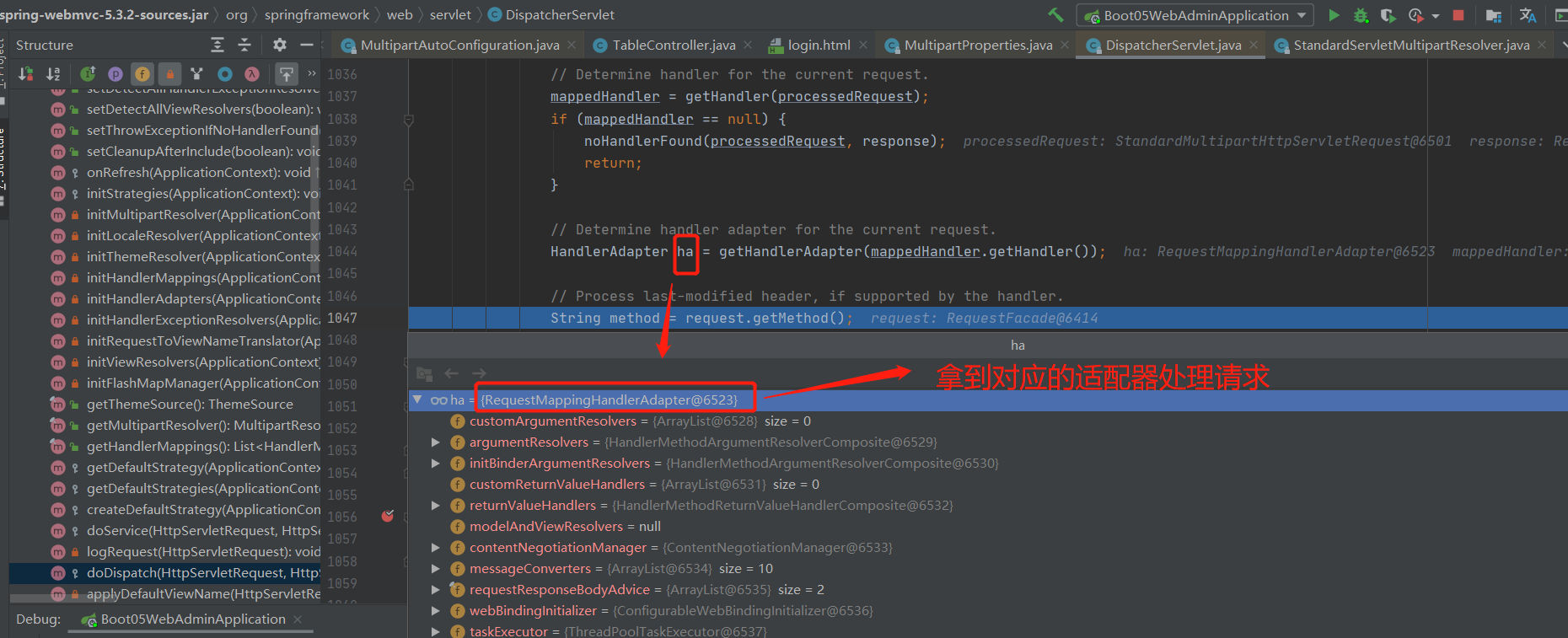Open the Boot05WebAdminApplication run configuration dropdown
The width and height of the screenshot is (1568, 638).
[1195, 15]
